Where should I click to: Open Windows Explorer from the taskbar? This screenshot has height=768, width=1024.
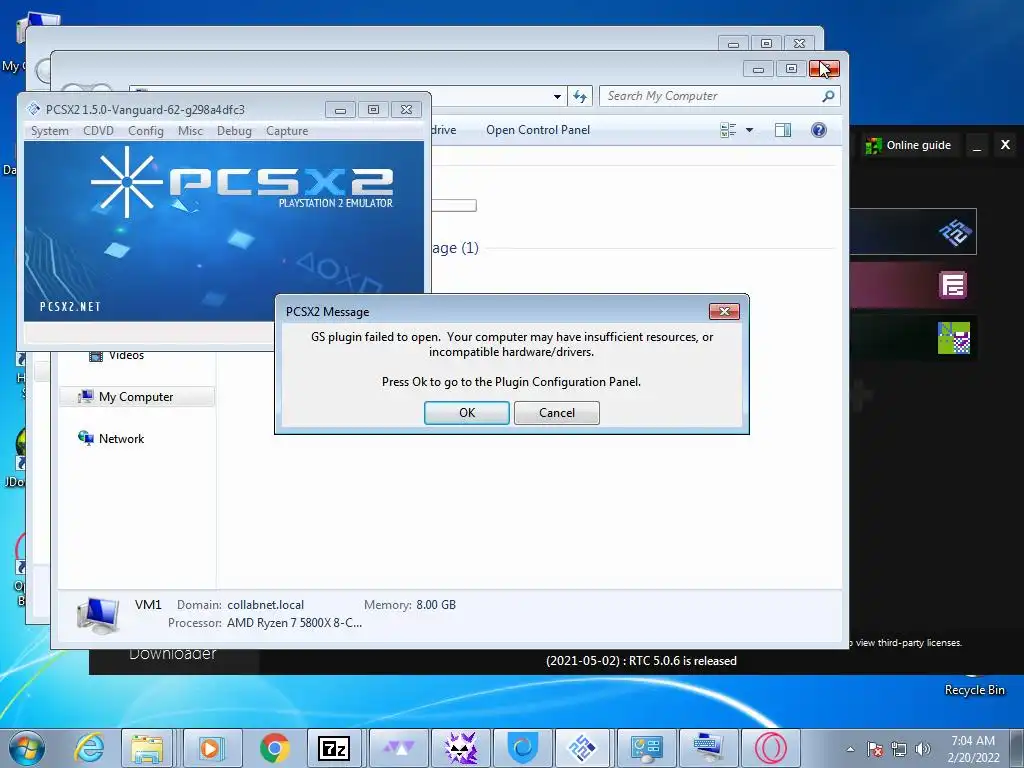pyautogui.click(x=147, y=748)
